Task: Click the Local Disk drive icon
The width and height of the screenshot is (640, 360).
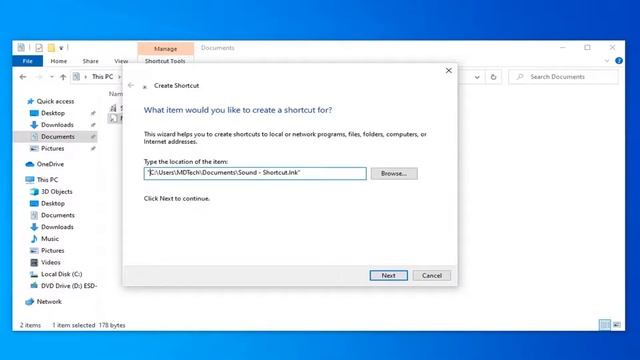Action: (34, 274)
